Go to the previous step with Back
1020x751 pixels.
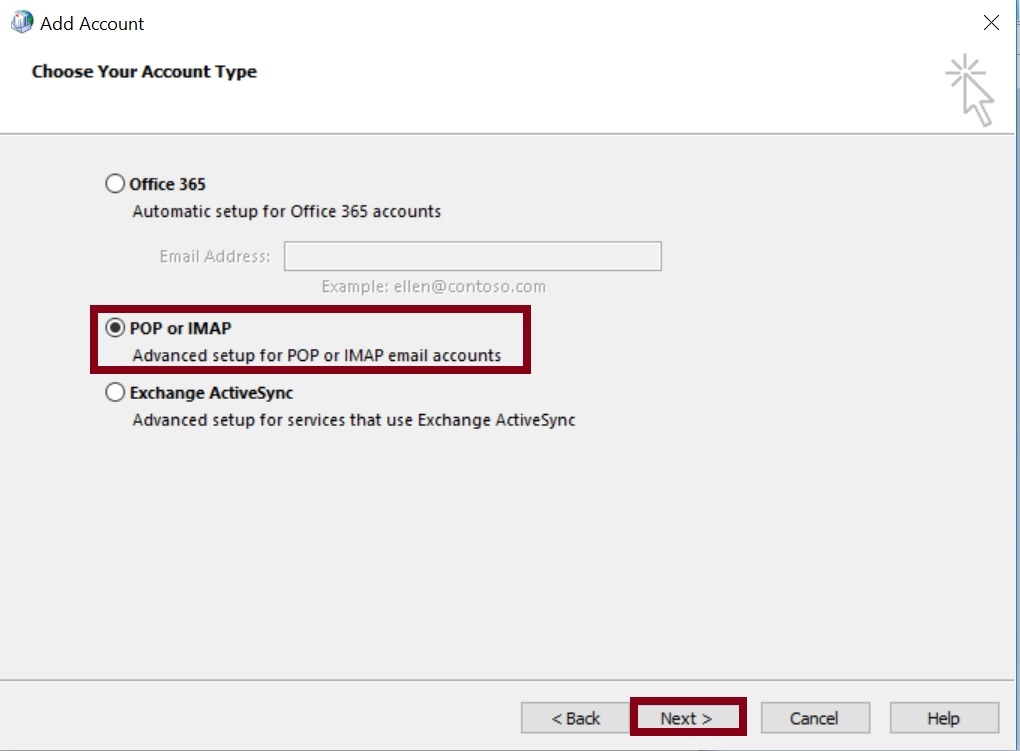pyautogui.click(x=576, y=718)
